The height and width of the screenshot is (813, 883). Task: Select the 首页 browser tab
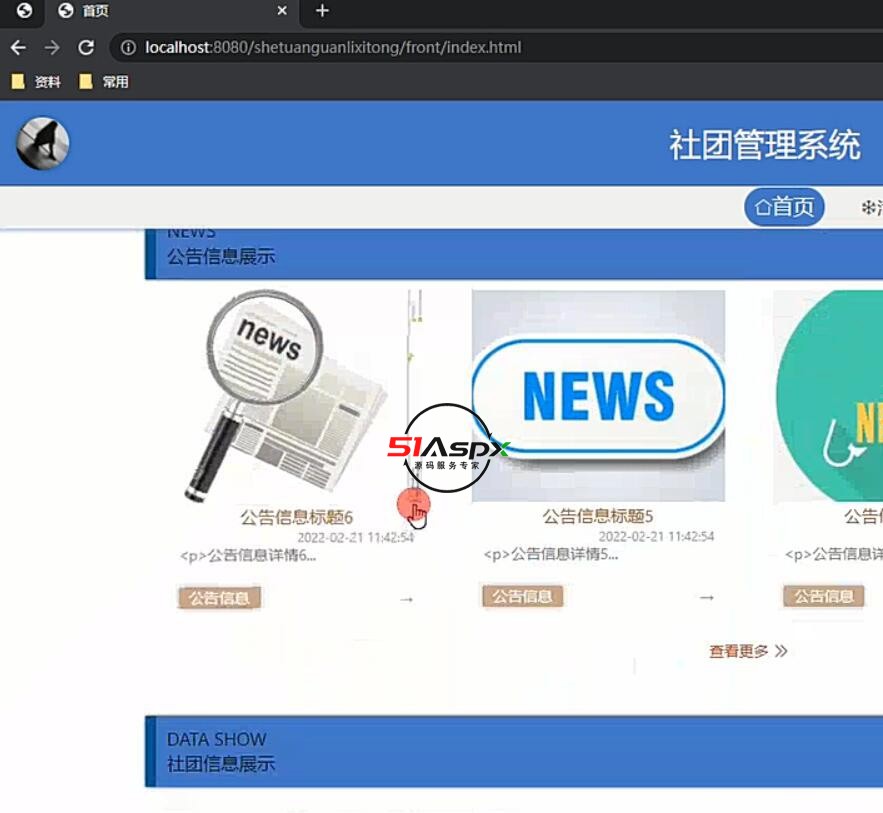coord(172,11)
